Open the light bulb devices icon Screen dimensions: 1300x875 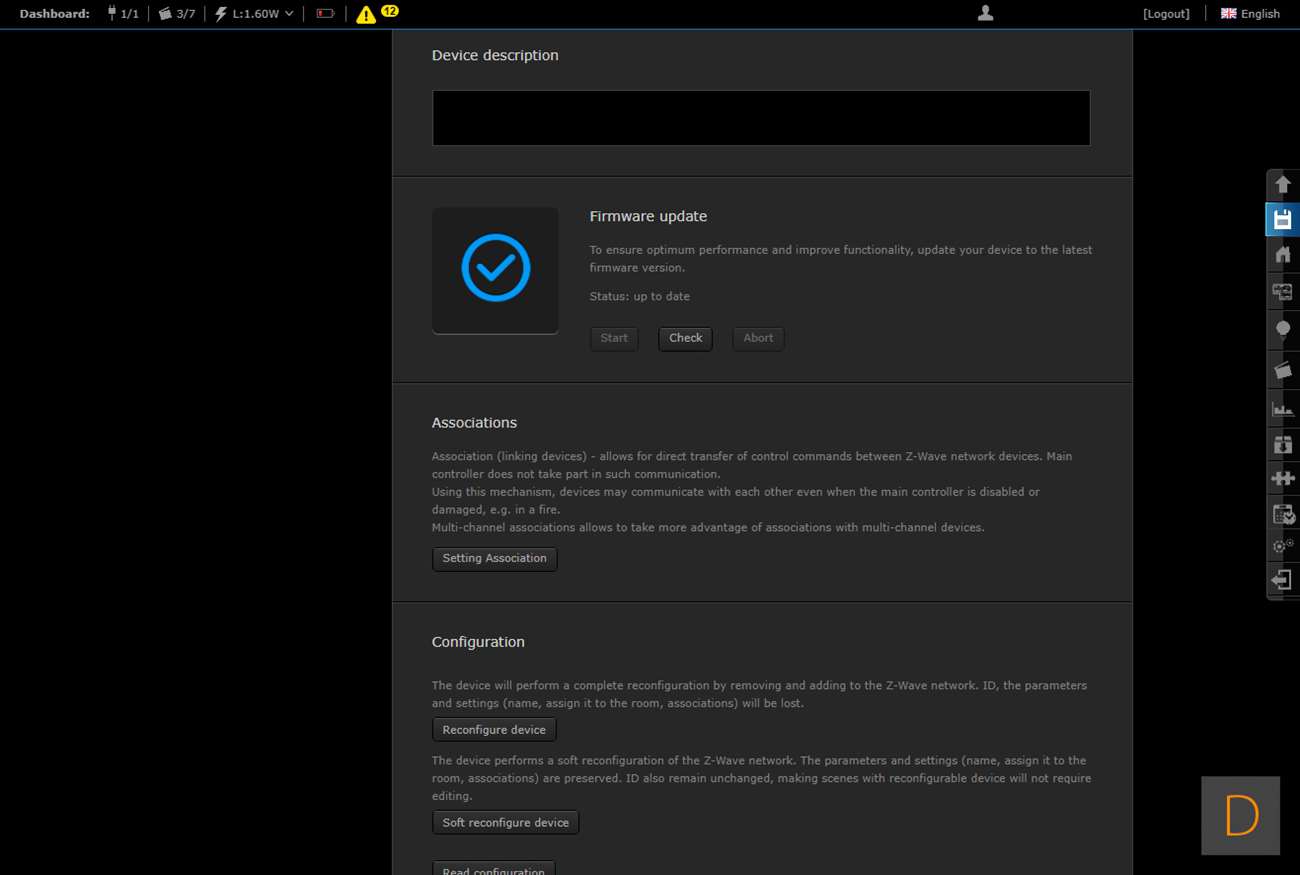(x=1282, y=329)
